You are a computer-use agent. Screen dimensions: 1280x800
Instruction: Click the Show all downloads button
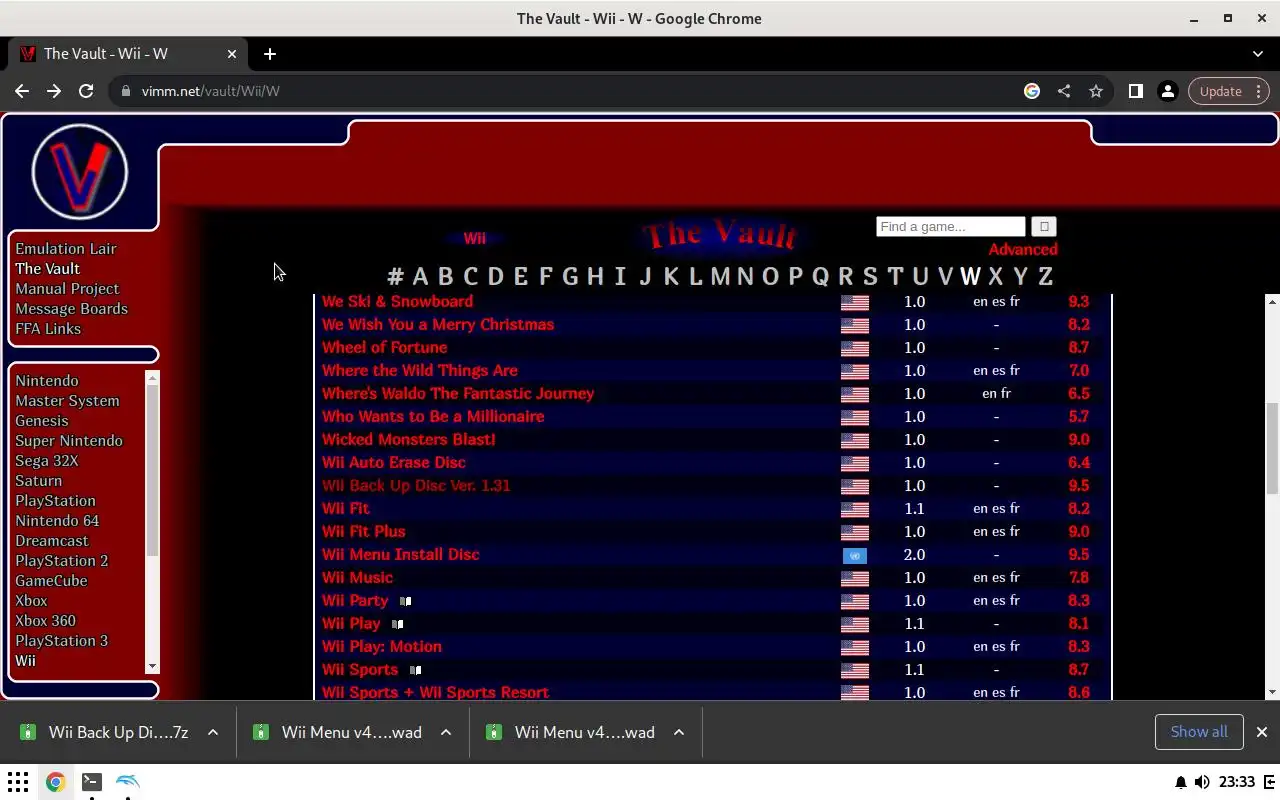click(x=1199, y=732)
